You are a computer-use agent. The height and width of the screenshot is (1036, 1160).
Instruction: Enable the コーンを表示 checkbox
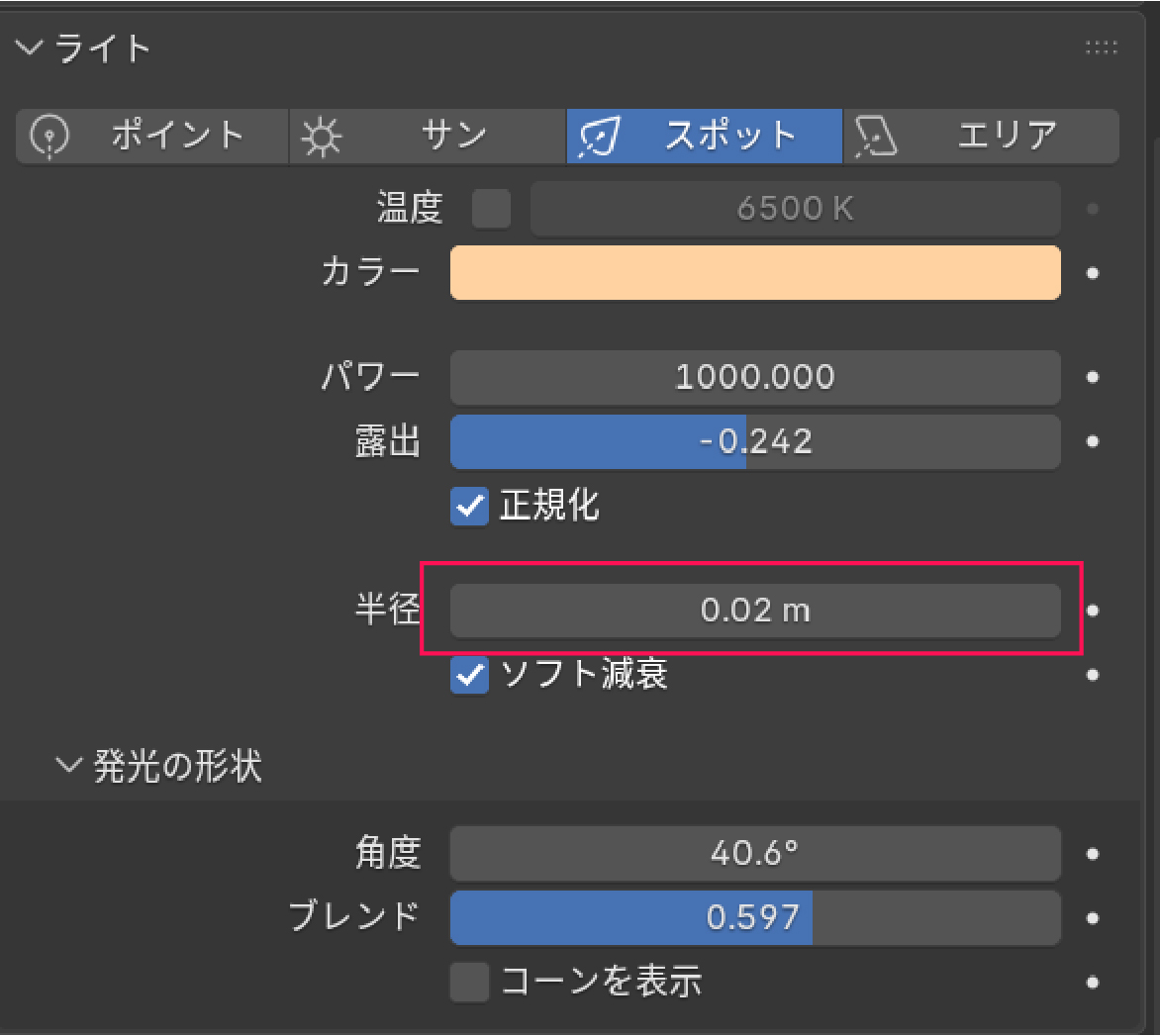click(x=470, y=983)
